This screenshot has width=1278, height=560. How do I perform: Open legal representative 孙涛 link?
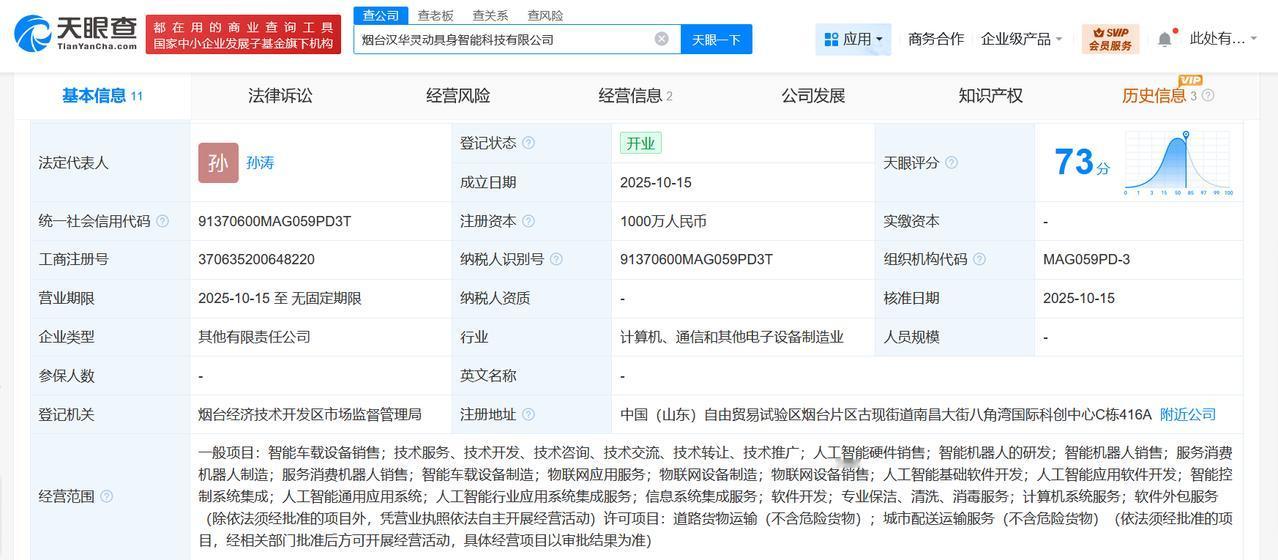pos(260,162)
